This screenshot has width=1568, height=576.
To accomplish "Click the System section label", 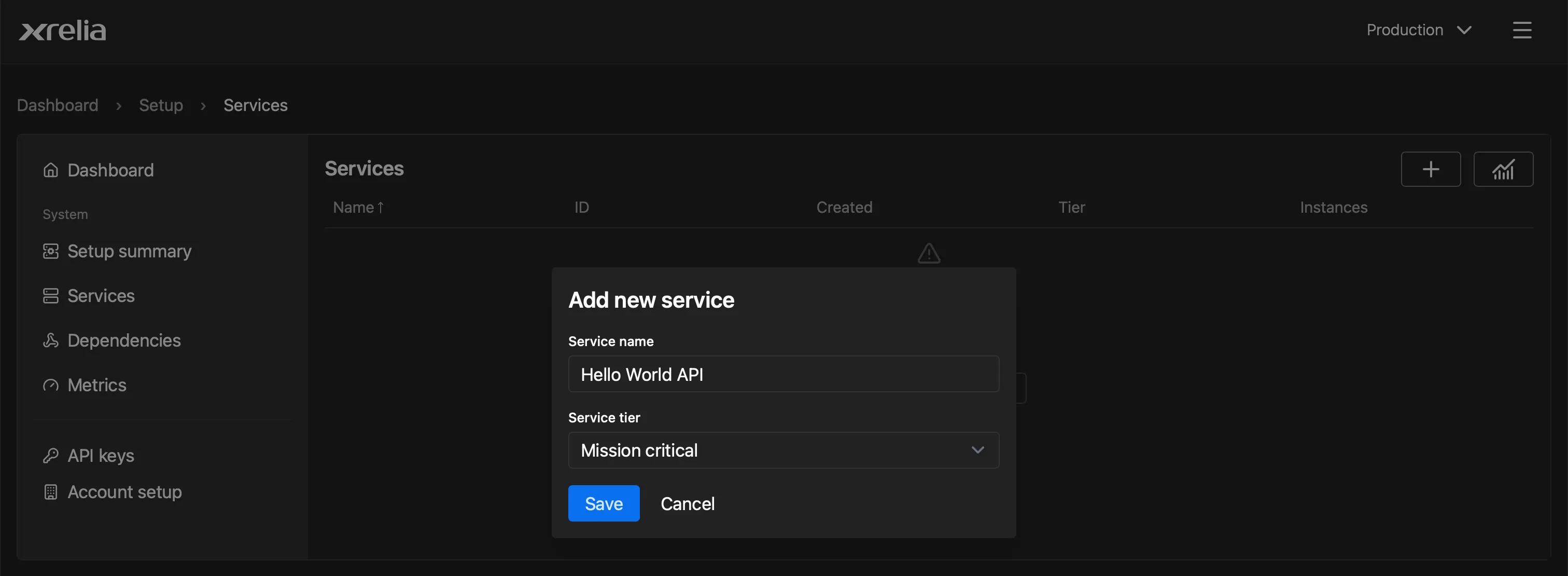I will (x=65, y=214).
